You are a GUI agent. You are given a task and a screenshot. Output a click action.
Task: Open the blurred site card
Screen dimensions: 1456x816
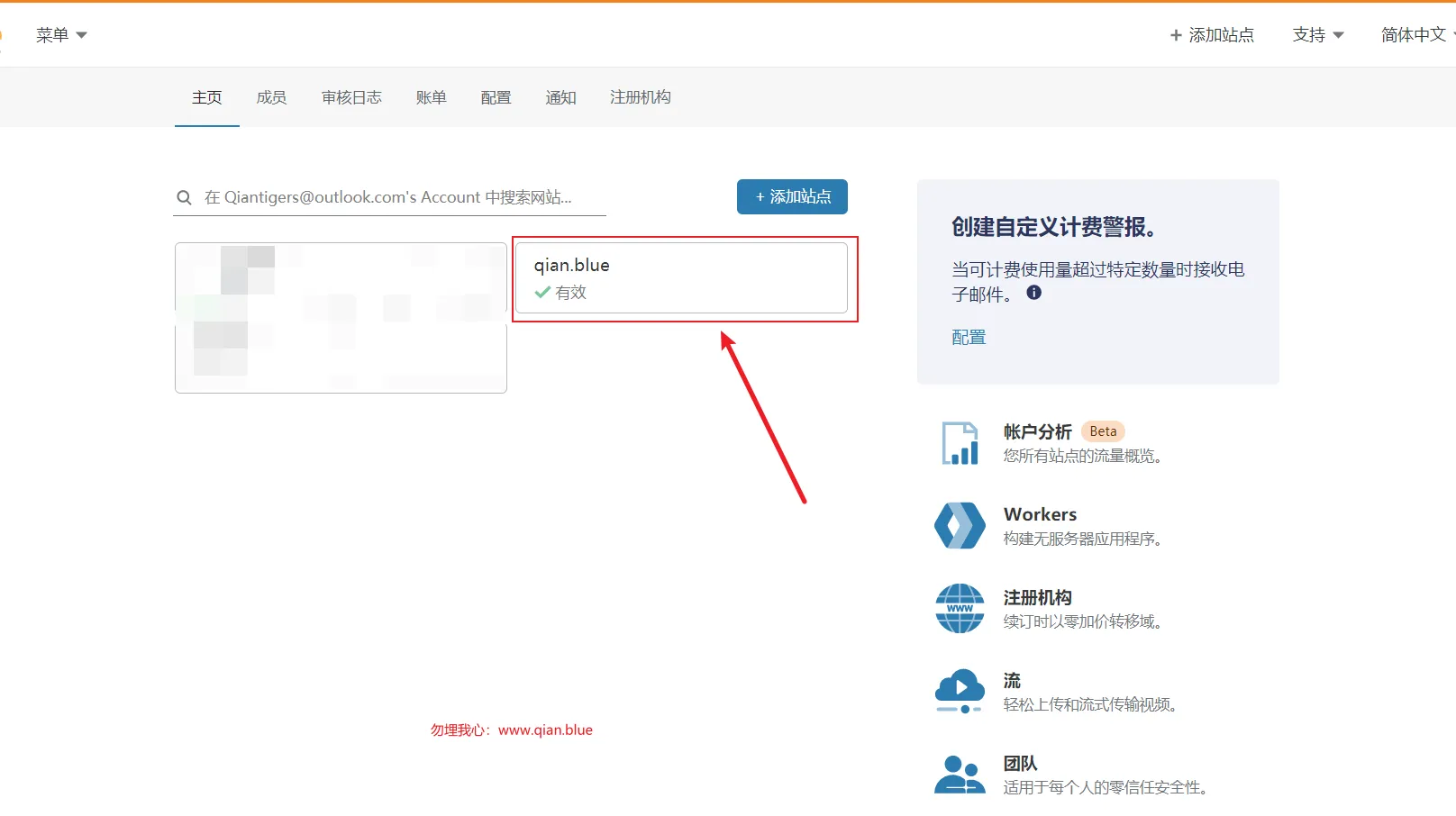pyautogui.click(x=341, y=317)
